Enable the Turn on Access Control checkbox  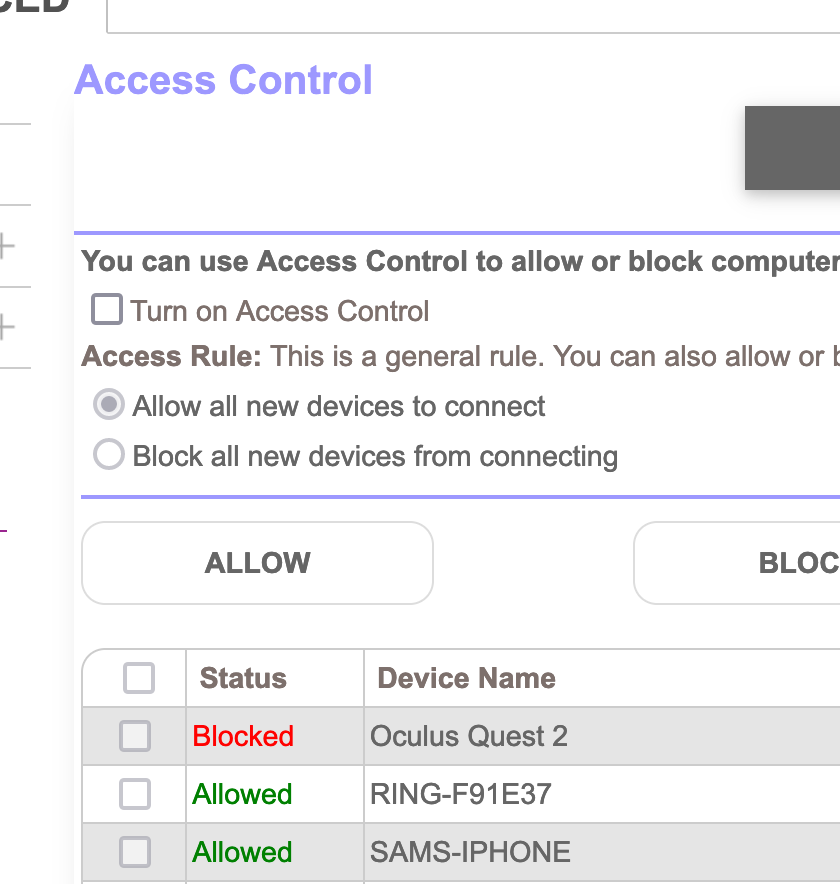point(107,310)
